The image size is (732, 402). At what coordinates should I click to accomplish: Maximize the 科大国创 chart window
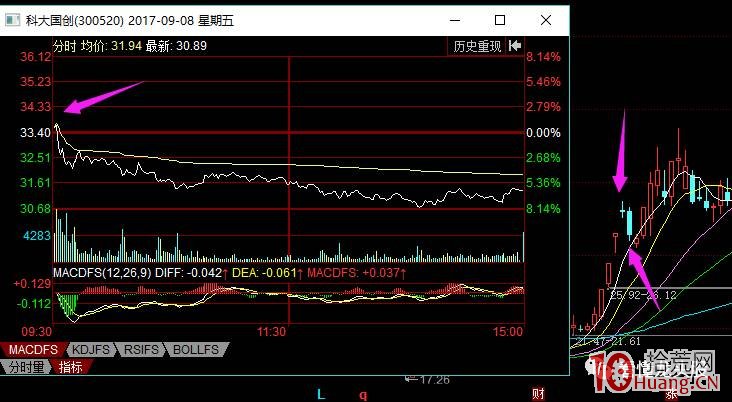tap(500, 20)
